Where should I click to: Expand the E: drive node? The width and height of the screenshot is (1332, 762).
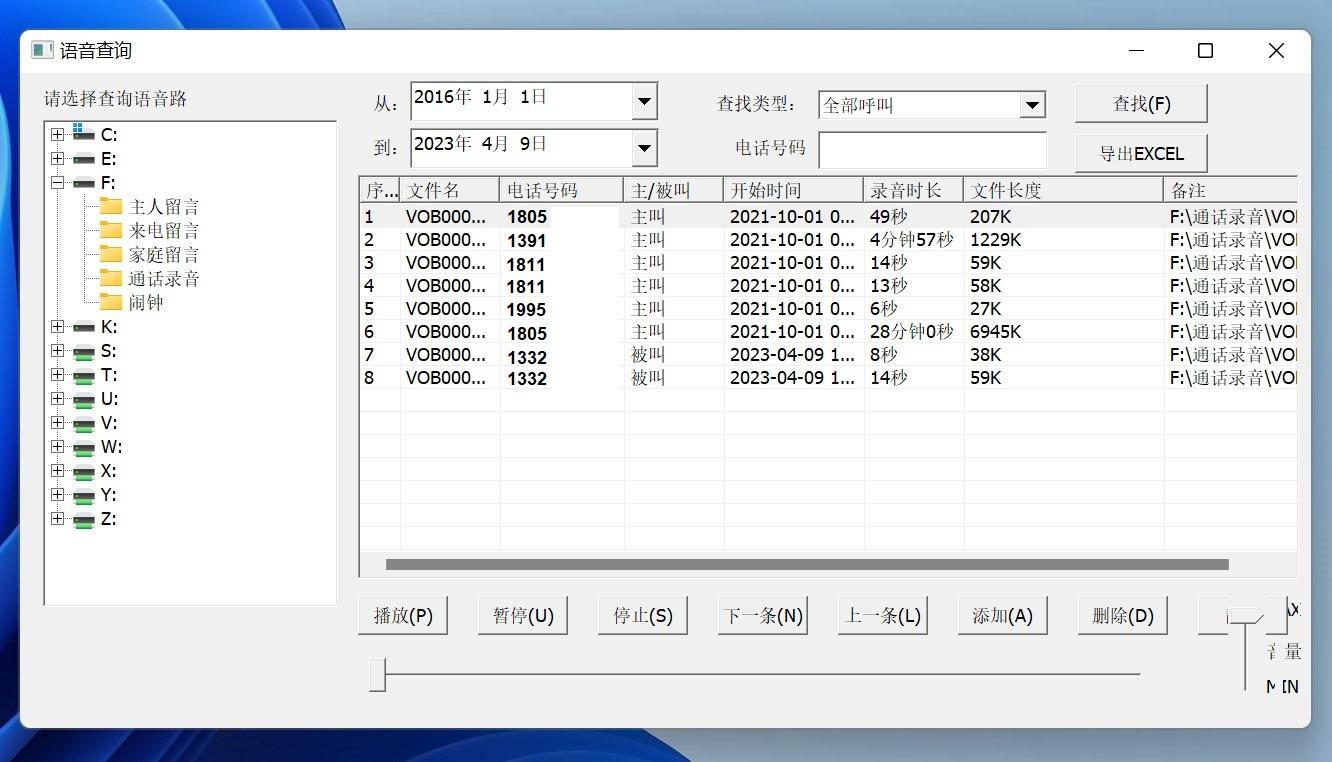coord(57,158)
